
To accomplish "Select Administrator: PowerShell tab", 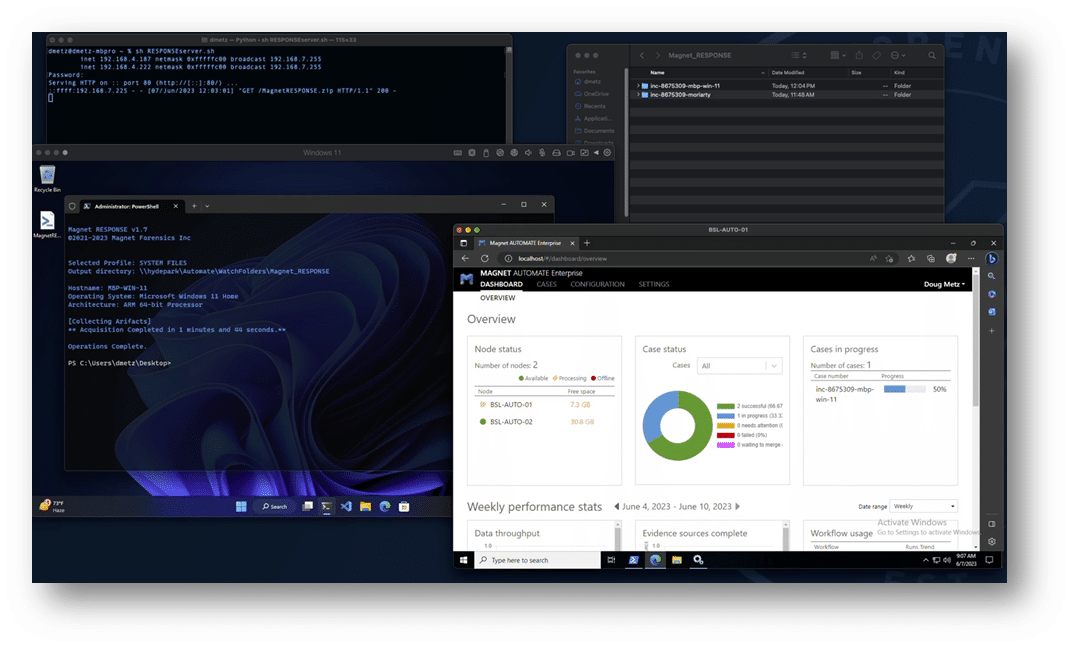I will tap(130, 206).
